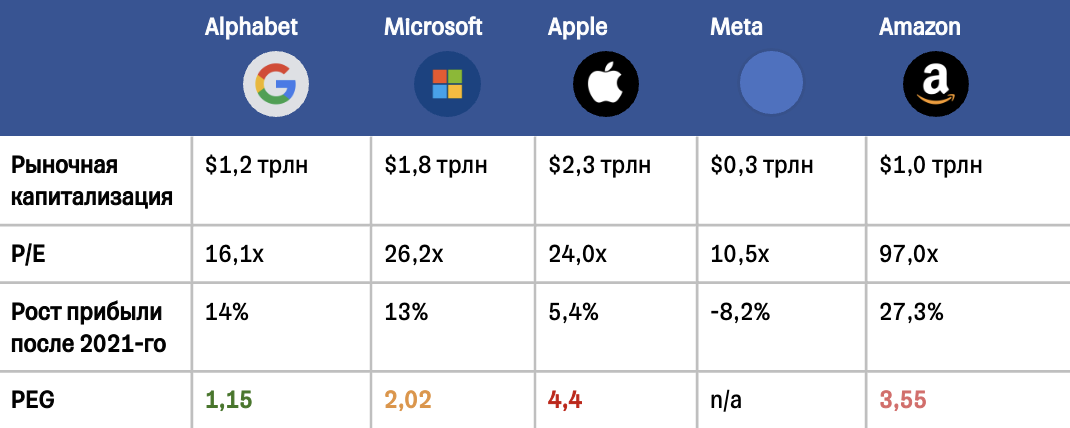The width and height of the screenshot is (1070, 428).
Task: Click the P/E row label
Action: (x=30, y=254)
